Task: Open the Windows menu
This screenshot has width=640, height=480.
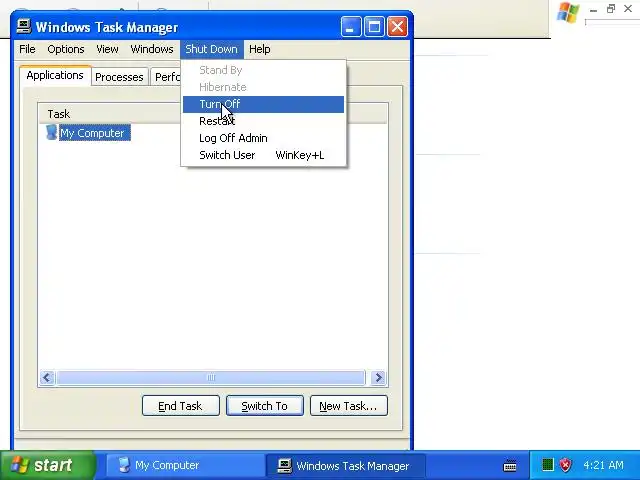Action: 152,49
